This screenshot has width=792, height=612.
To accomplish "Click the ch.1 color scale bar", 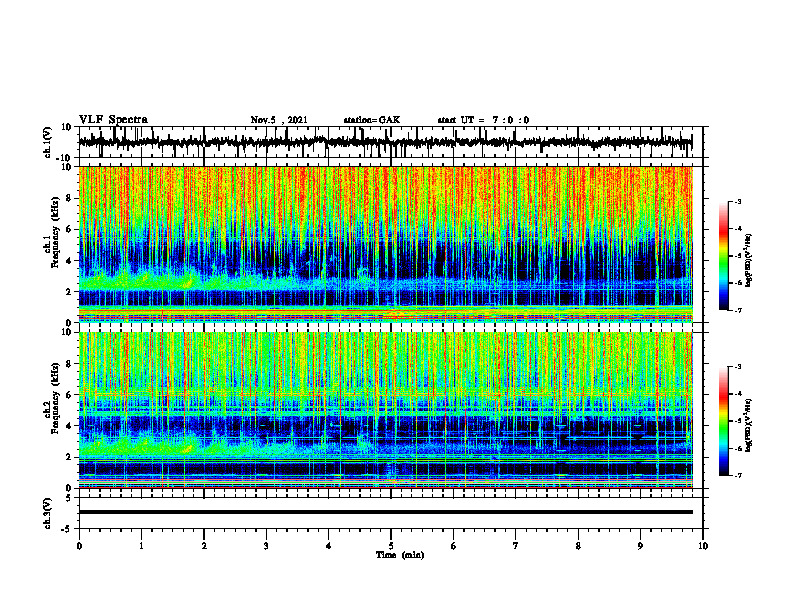I will pos(724,256).
